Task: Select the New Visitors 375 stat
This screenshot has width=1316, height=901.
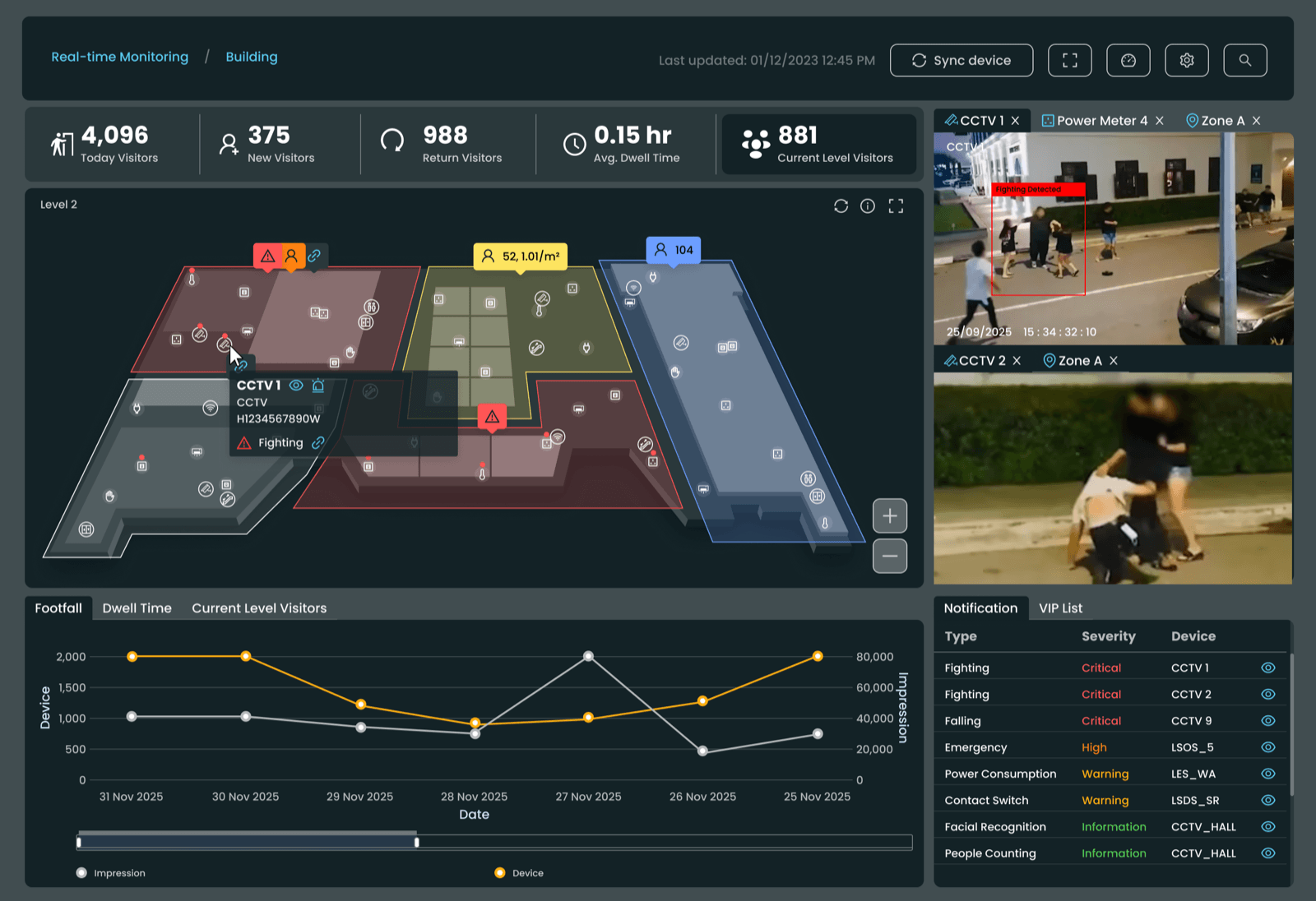Action: pyautogui.click(x=267, y=144)
